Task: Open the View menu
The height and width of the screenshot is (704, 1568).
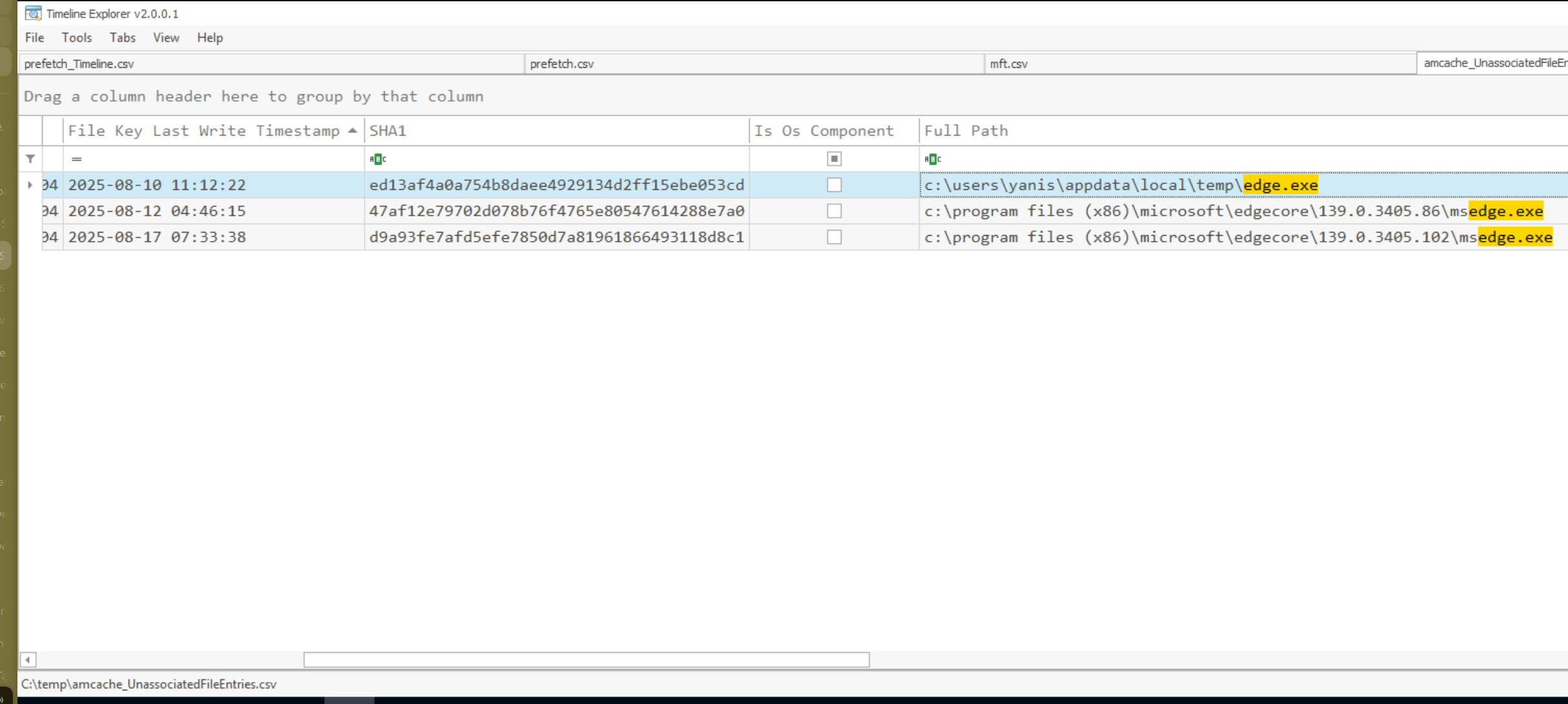Action: click(166, 37)
